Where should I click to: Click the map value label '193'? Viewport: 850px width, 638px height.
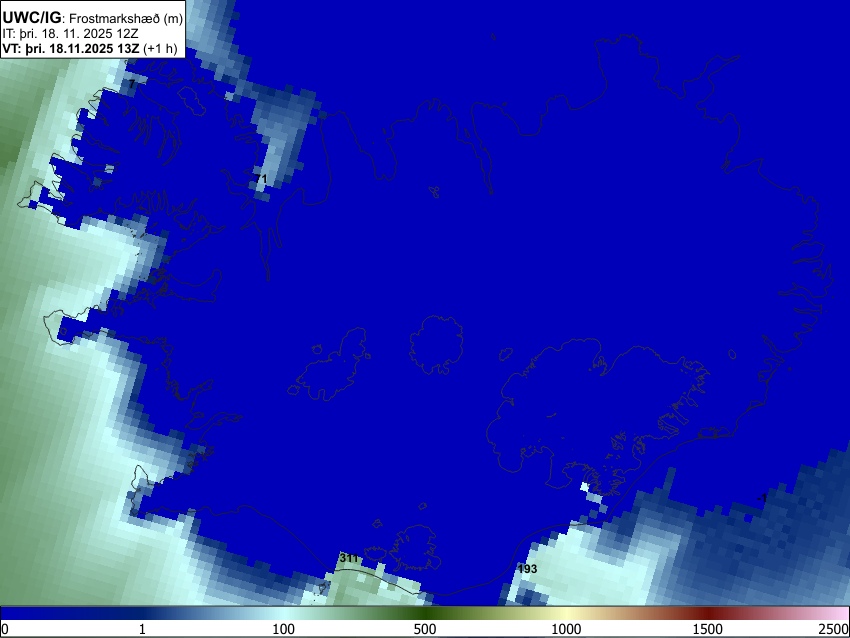point(527,569)
